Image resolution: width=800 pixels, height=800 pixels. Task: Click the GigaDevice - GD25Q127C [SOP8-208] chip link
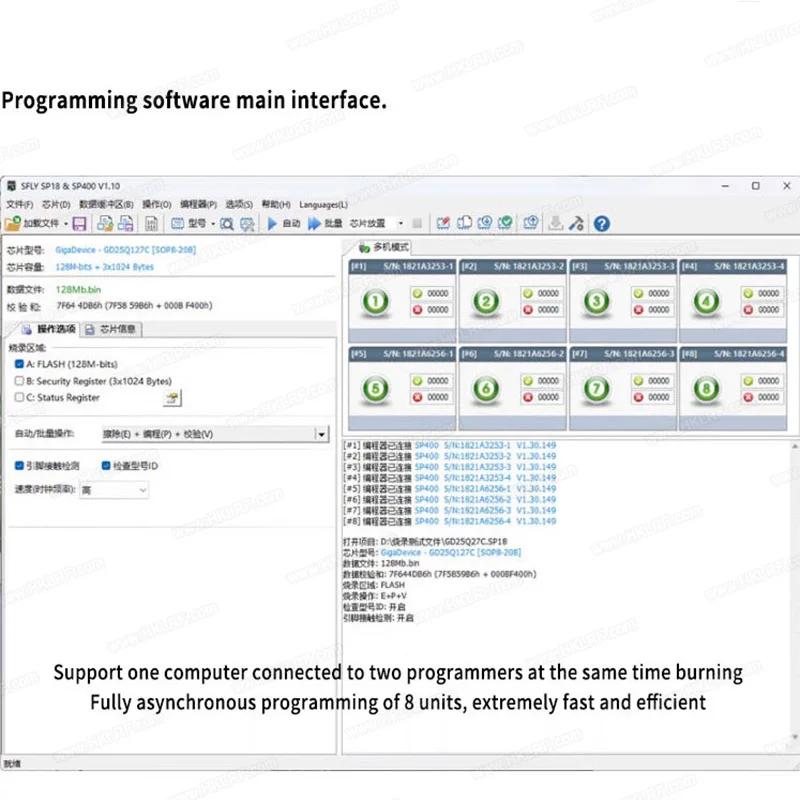[x=126, y=250]
